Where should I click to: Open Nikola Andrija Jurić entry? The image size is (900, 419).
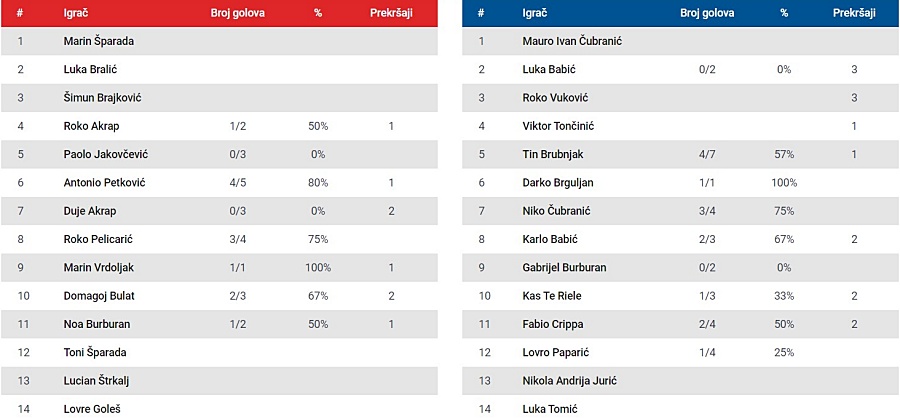click(x=569, y=381)
